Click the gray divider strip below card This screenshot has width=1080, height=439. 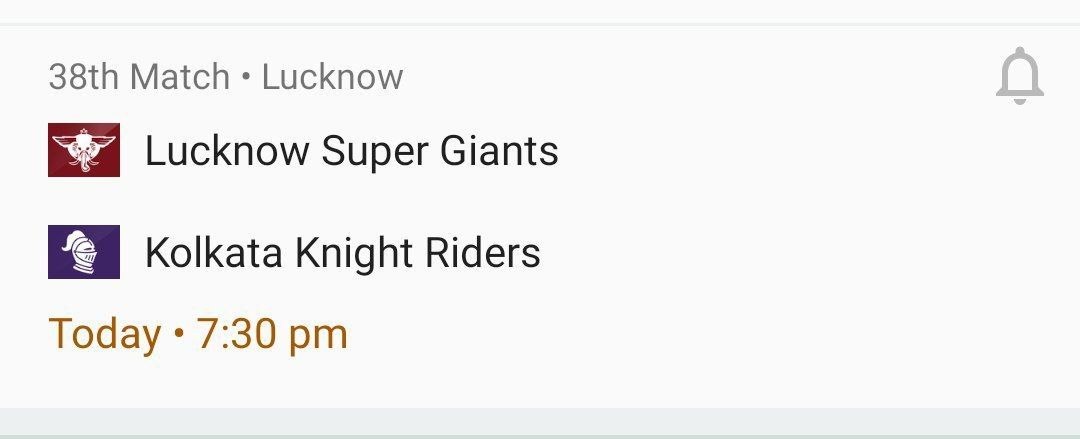[x=540, y=423]
